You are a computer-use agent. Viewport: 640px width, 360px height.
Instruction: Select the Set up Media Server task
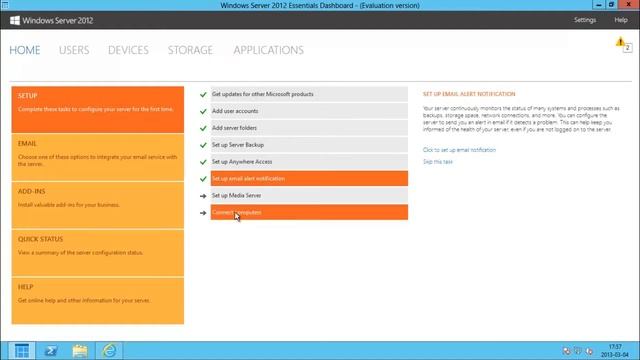[309, 196]
